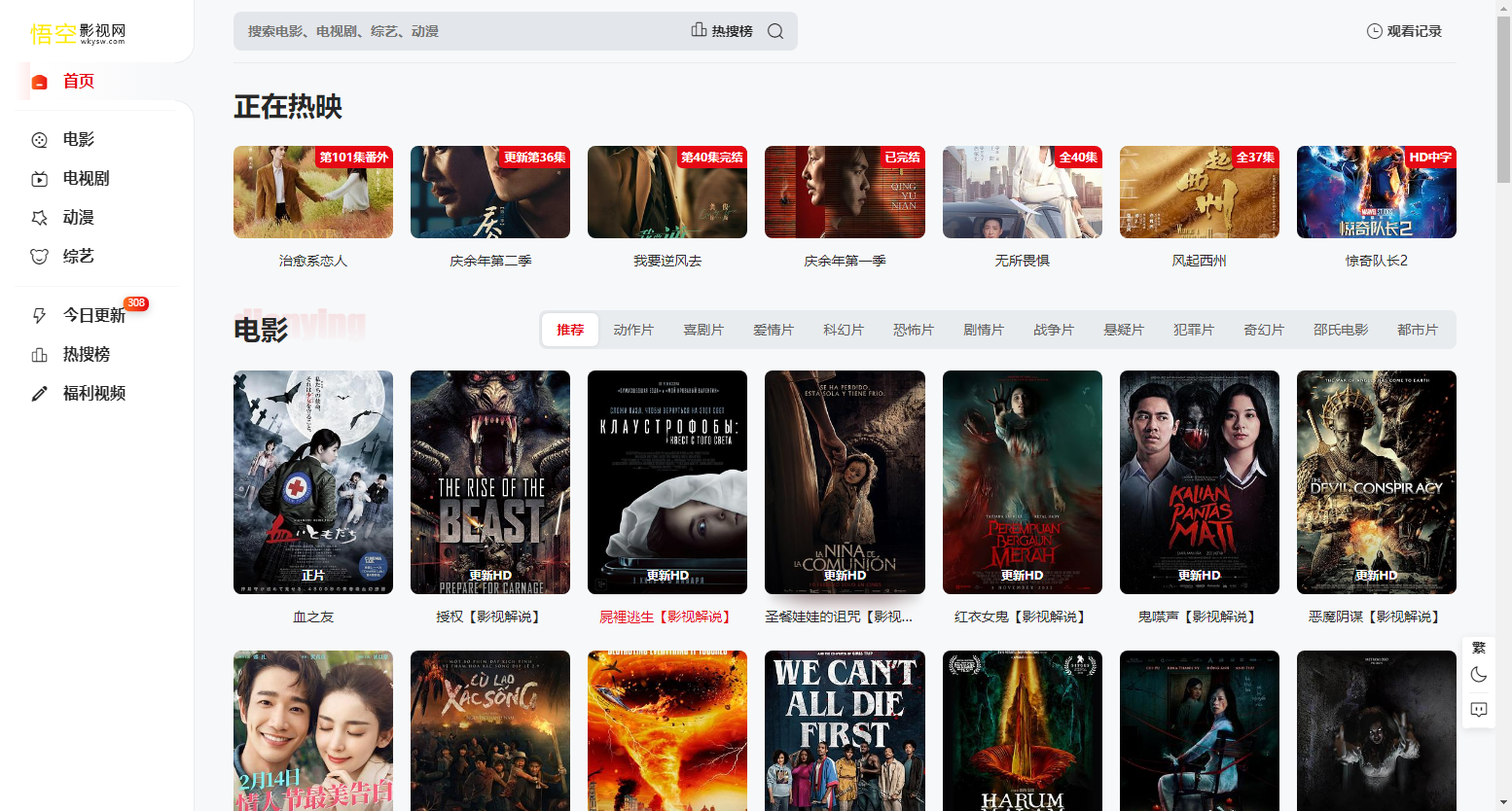The image size is (1512, 811).
Task: Click the 308 update count badge
Action: [x=136, y=303]
